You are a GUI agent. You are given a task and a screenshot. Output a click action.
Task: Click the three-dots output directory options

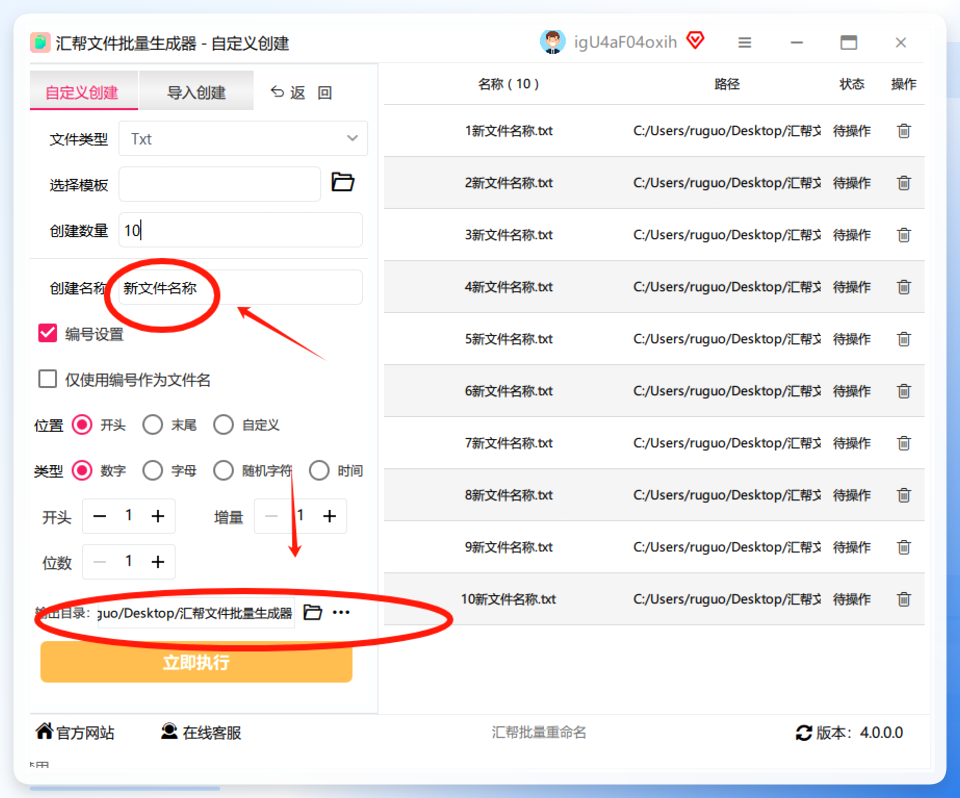tap(341, 612)
